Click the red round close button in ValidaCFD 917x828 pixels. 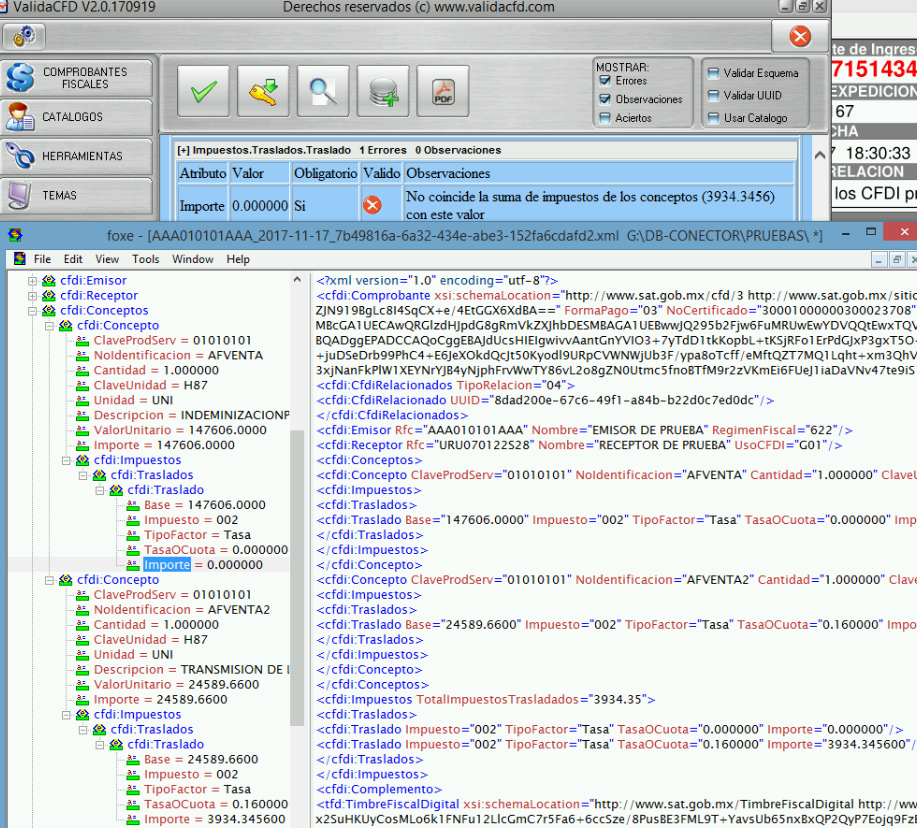pos(799,36)
